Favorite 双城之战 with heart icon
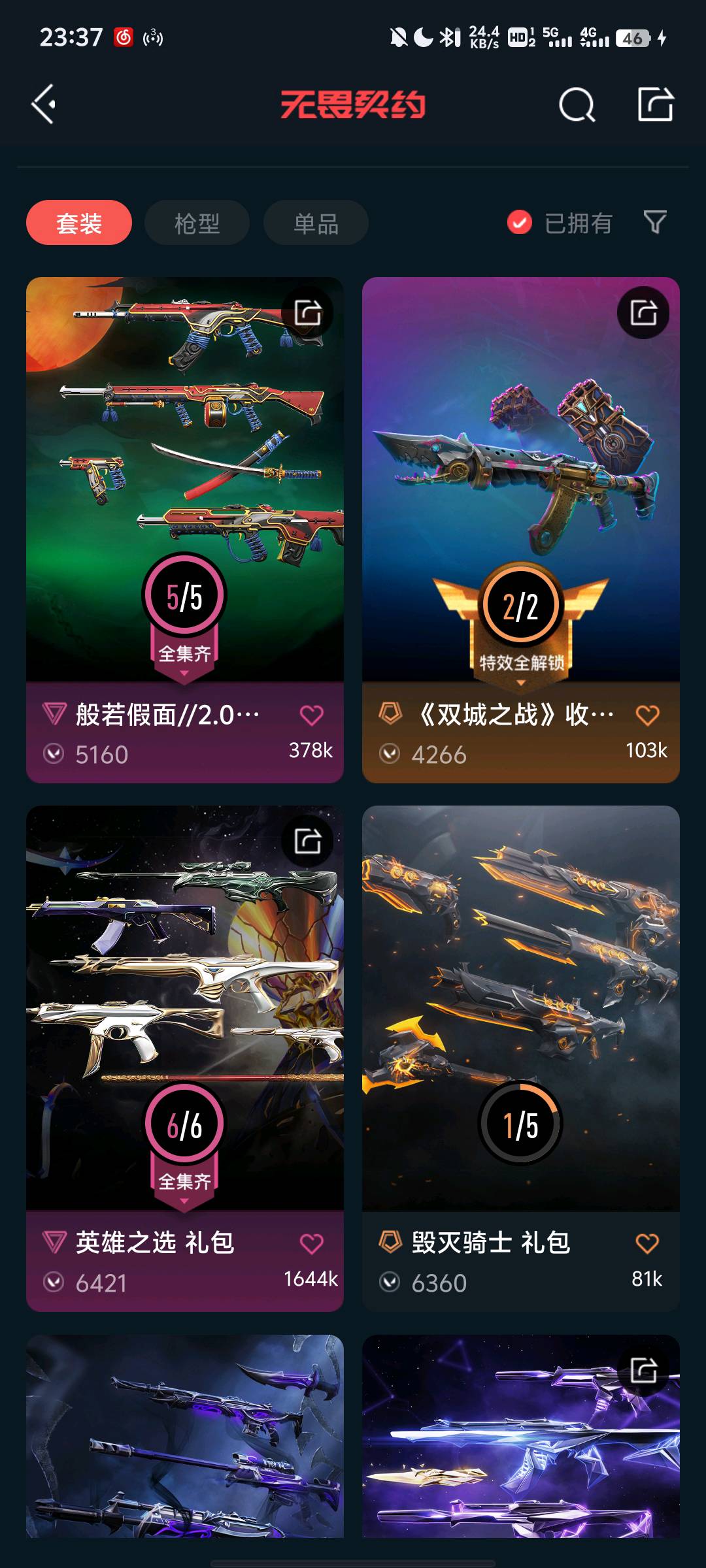 click(x=647, y=715)
